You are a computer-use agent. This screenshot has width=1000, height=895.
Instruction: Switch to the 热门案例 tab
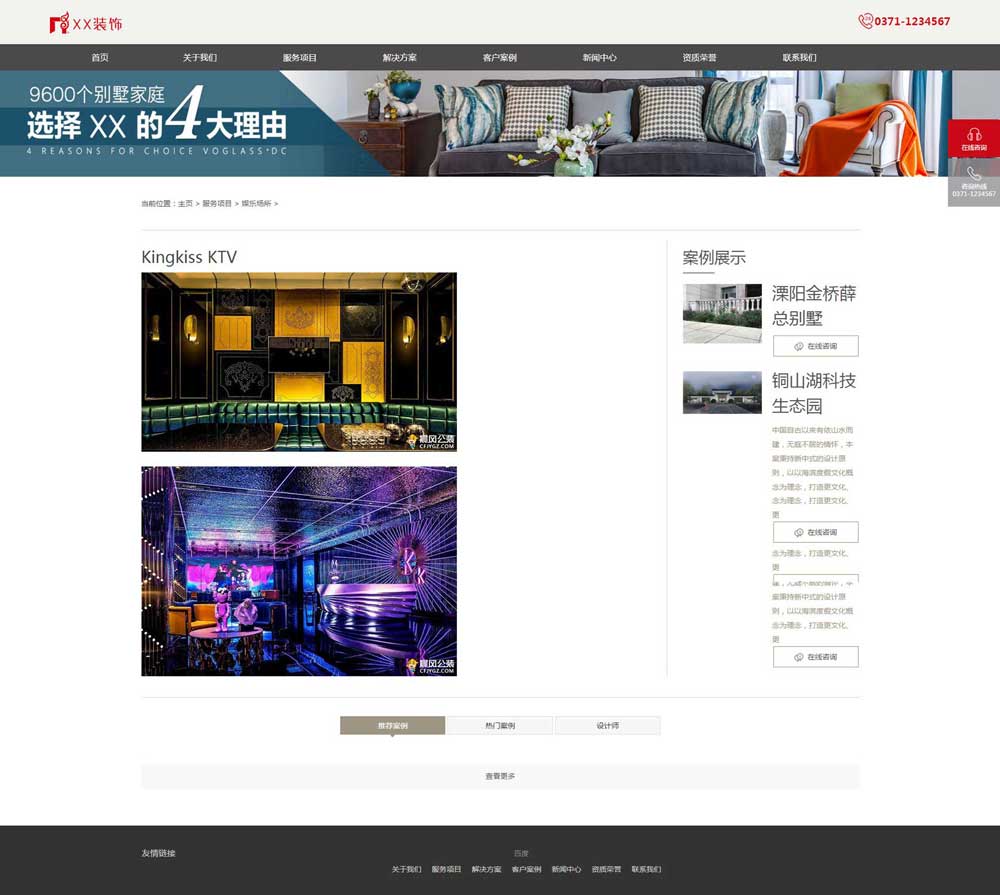click(x=500, y=725)
